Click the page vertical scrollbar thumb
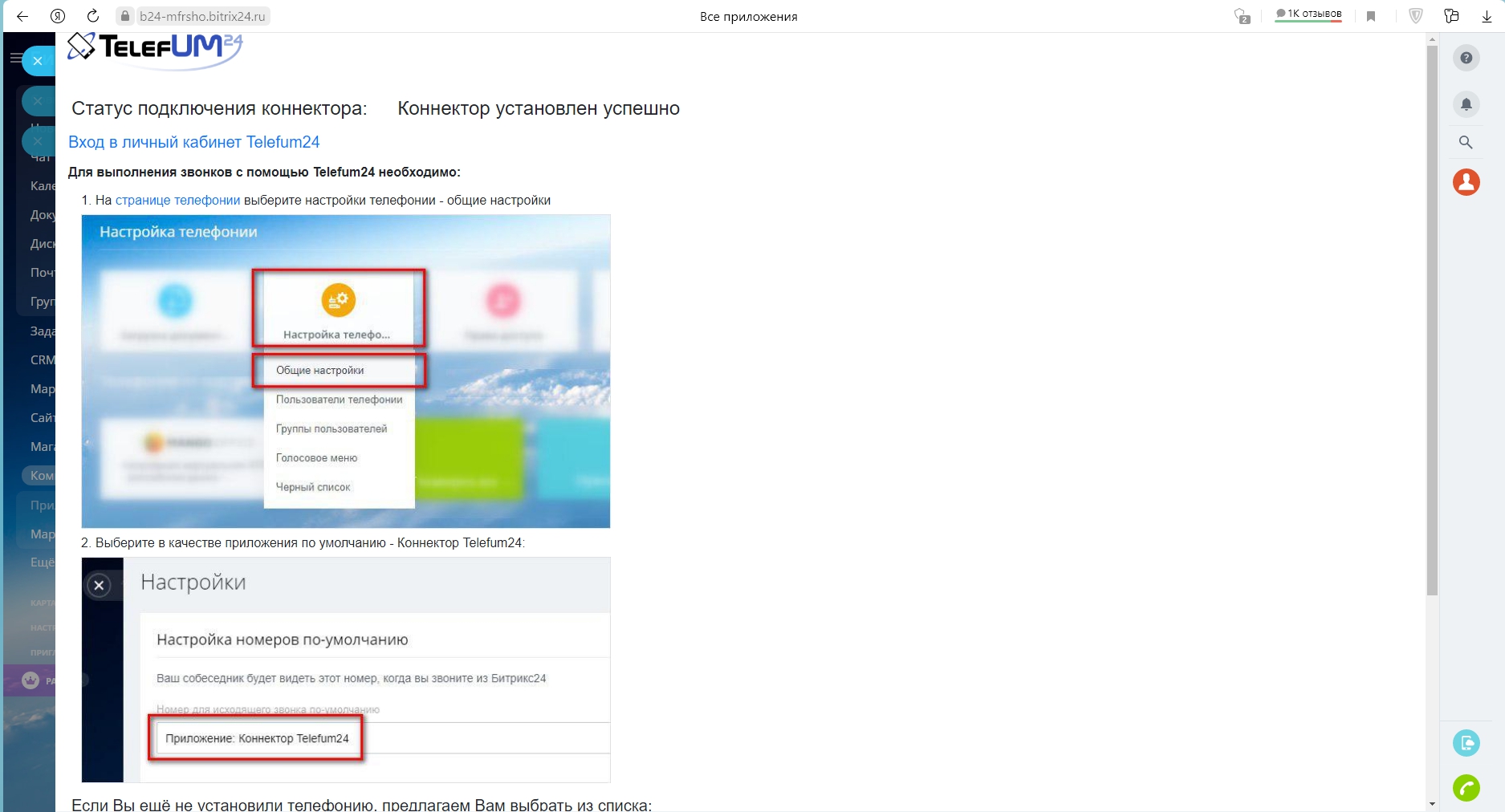Viewport: 1505px width, 812px height. 1432,321
